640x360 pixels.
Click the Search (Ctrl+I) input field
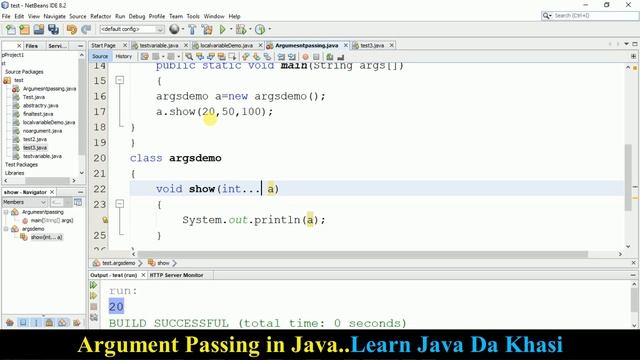pyautogui.click(x=596, y=16)
